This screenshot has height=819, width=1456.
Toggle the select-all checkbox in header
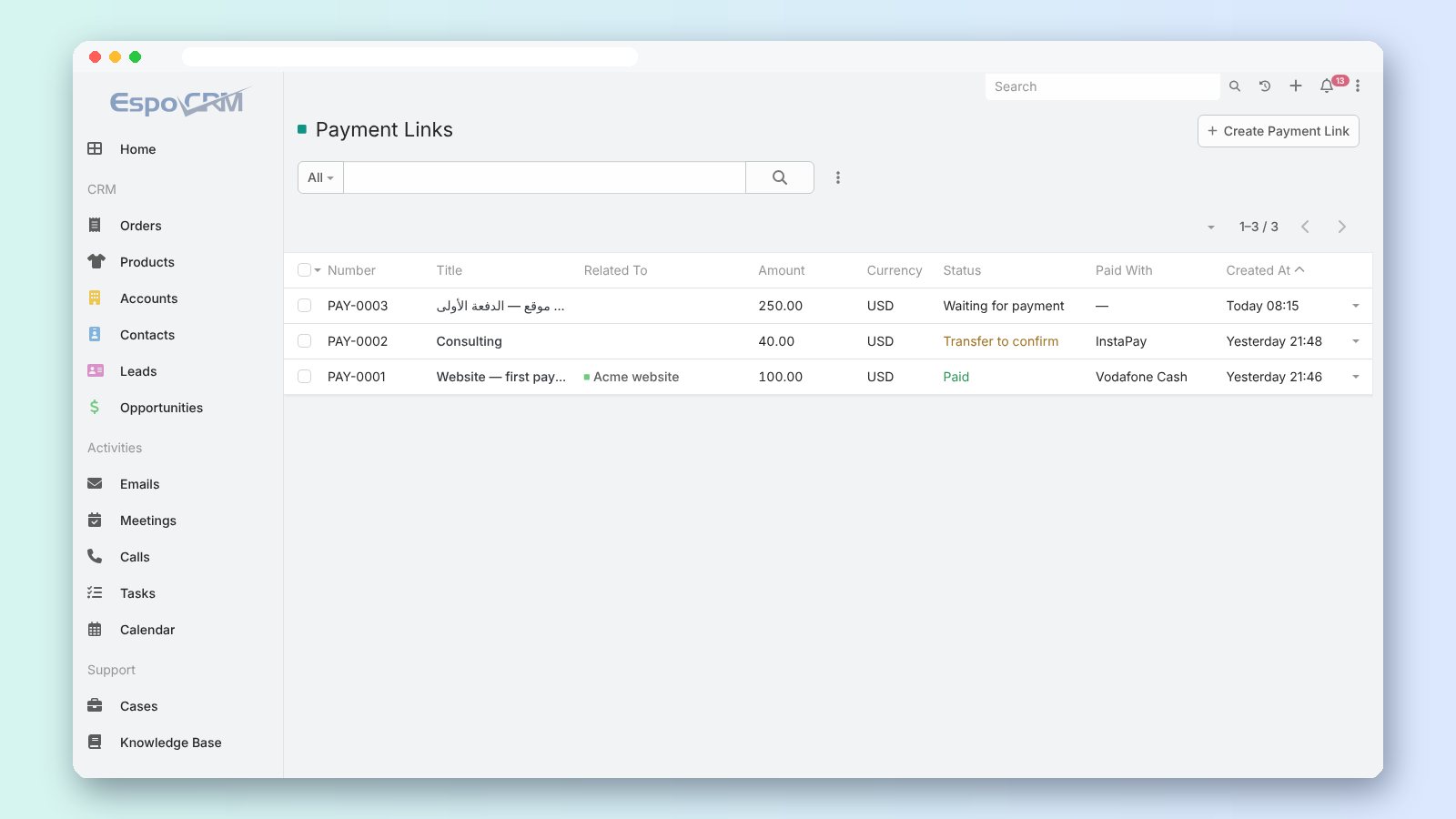304,270
